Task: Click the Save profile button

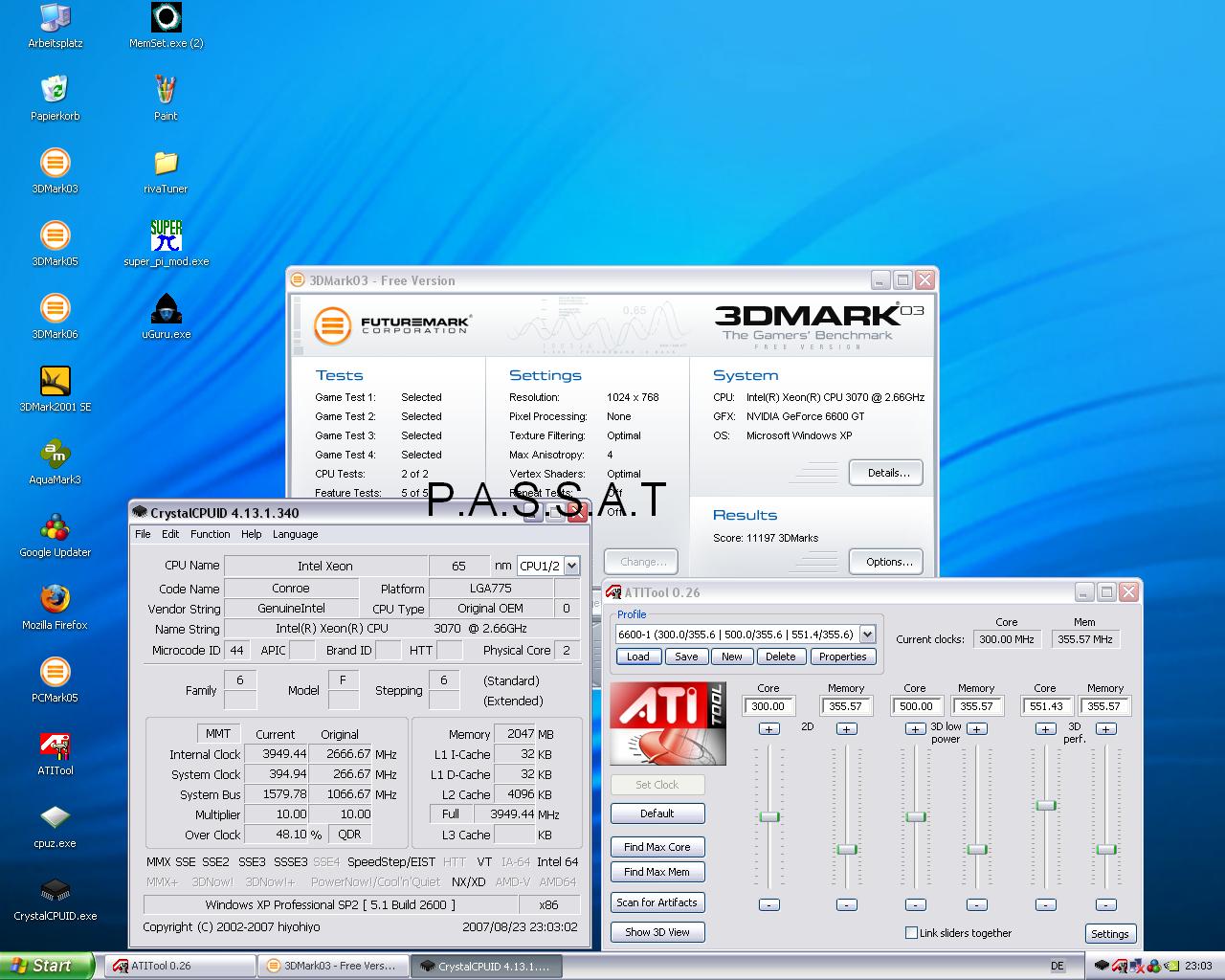Action: click(x=686, y=657)
